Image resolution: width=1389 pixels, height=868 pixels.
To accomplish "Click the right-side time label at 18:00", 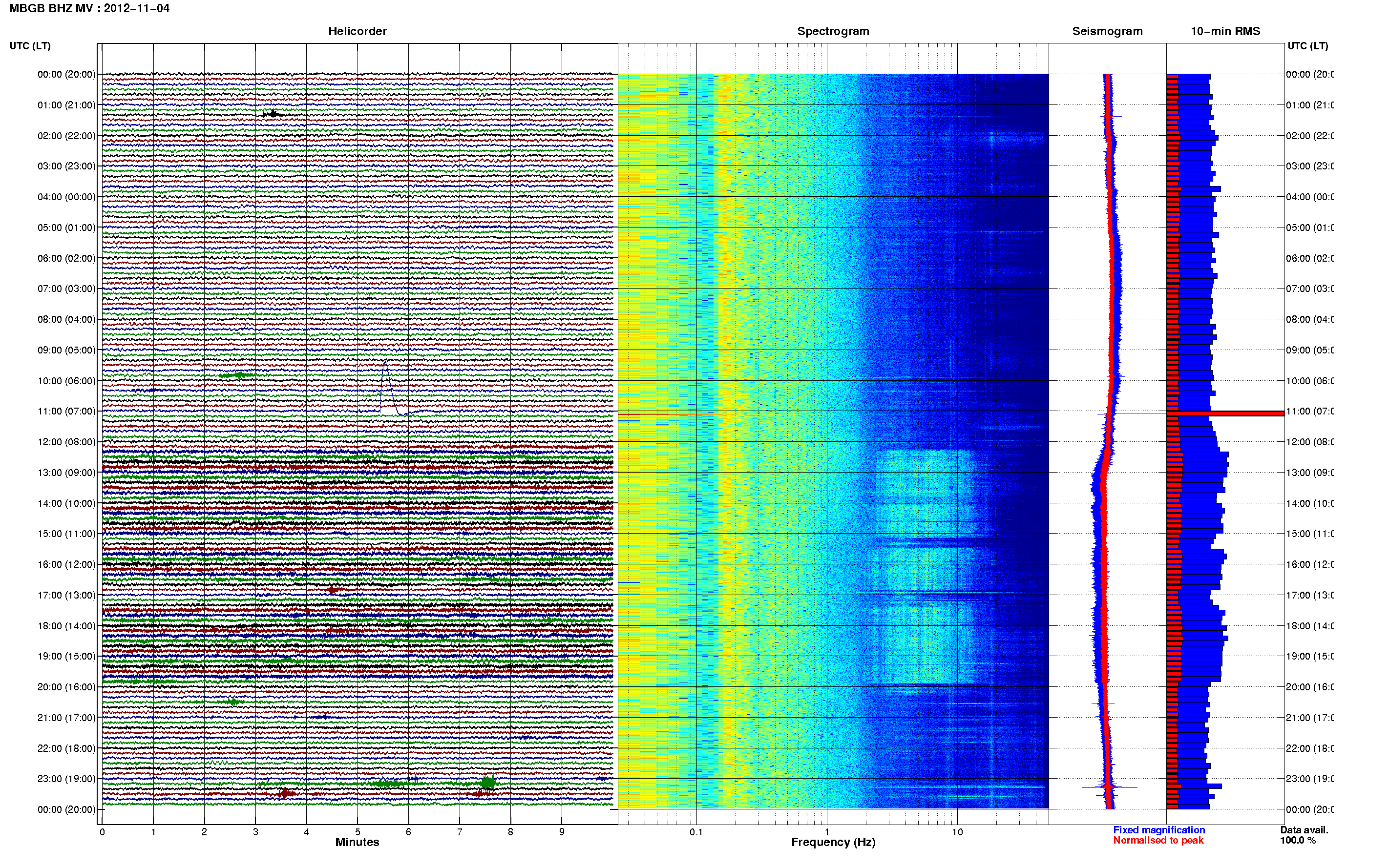I will (x=1309, y=626).
